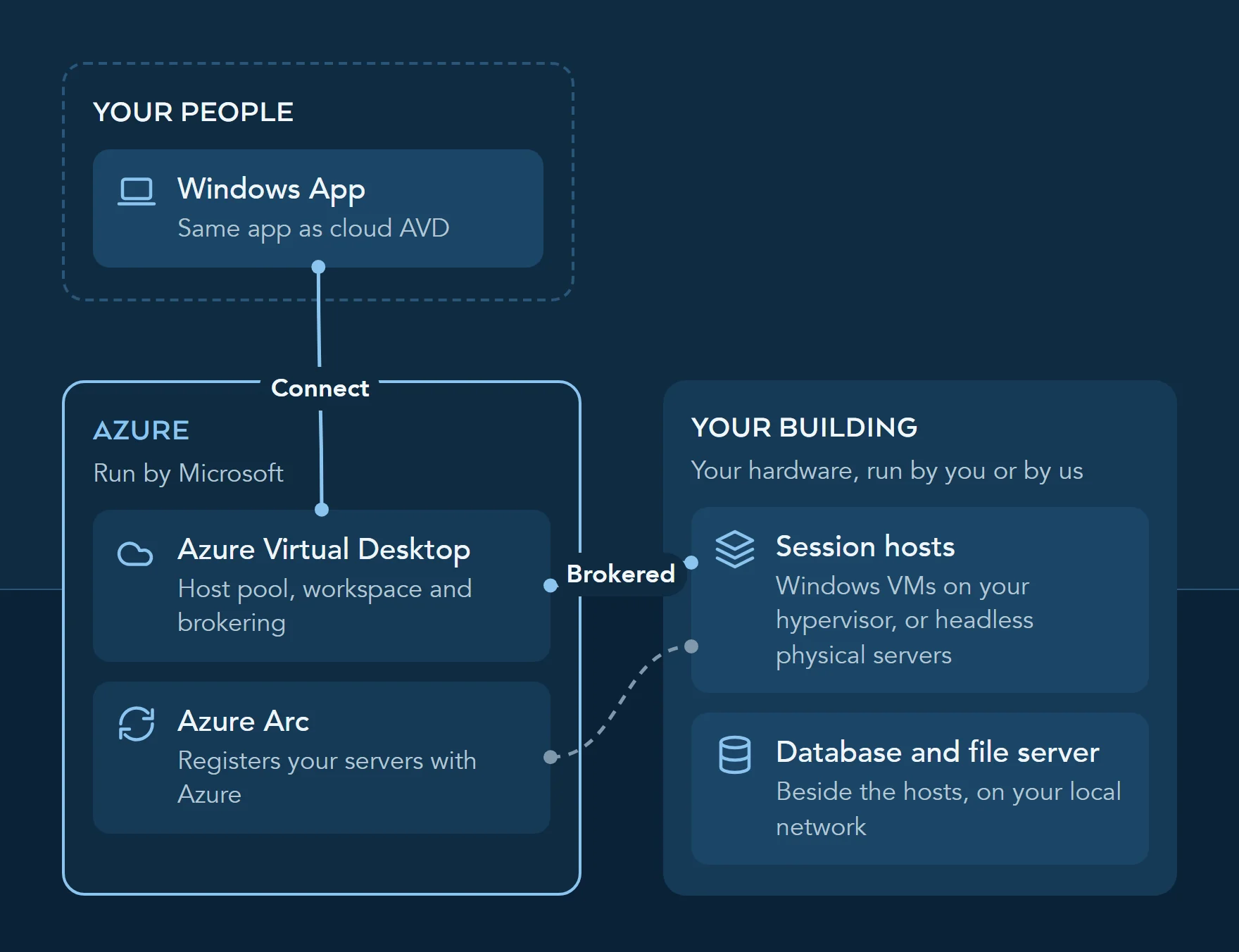Click the cloud icon for Azure Virtual Desktop
This screenshot has height=952, width=1239.
135,553
